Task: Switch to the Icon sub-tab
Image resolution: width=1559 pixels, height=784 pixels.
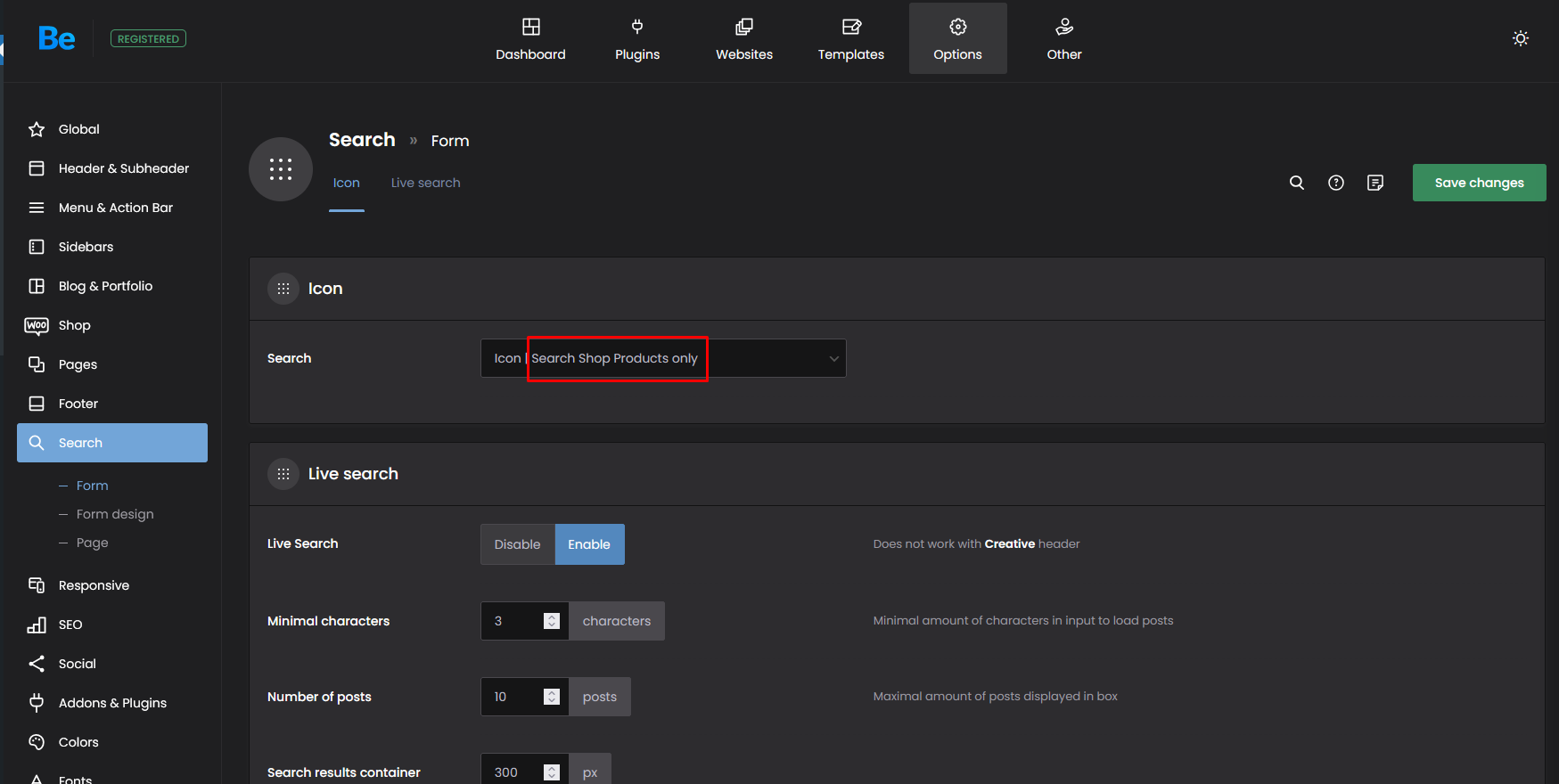Action: (347, 183)
